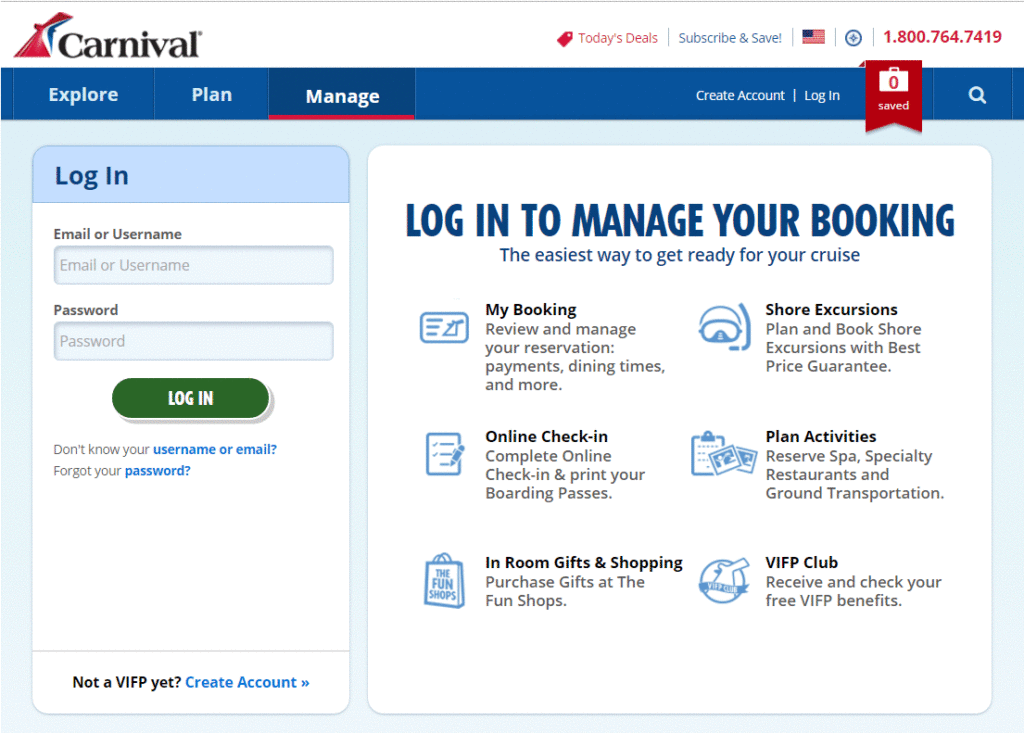Click 'The easiest way to get ready' subtitle
The image size is (1024, 733).
pos(680,255)
